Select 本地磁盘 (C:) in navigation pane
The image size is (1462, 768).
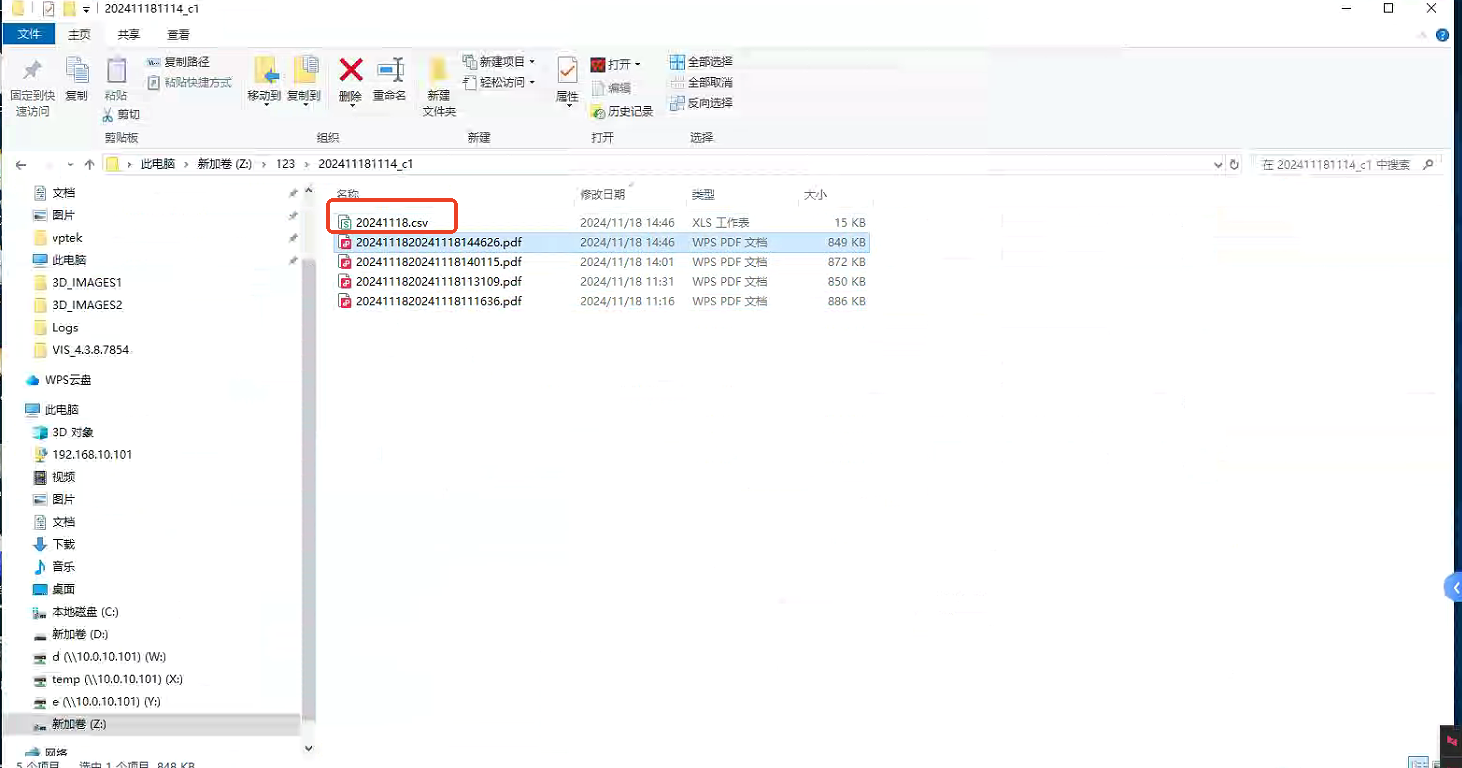(x=75, y=612)
